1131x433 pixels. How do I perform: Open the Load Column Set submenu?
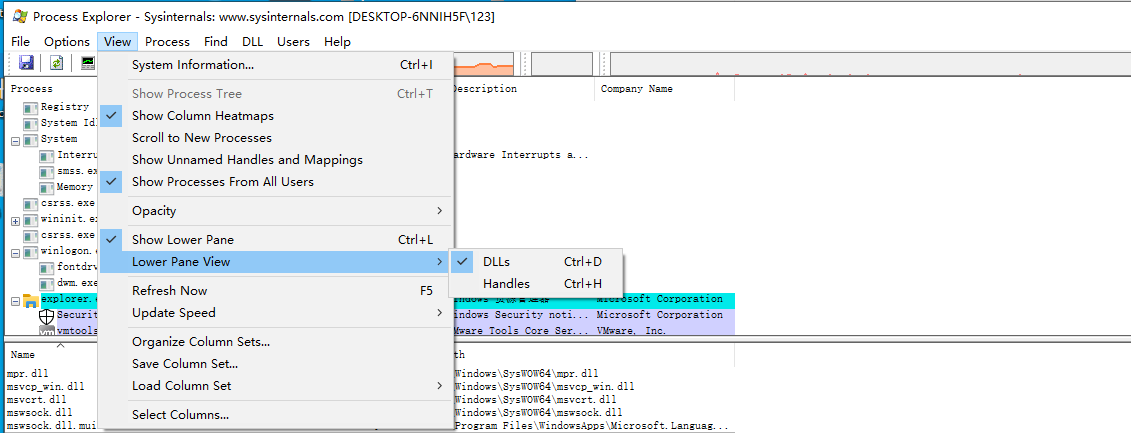coord(276,386)
